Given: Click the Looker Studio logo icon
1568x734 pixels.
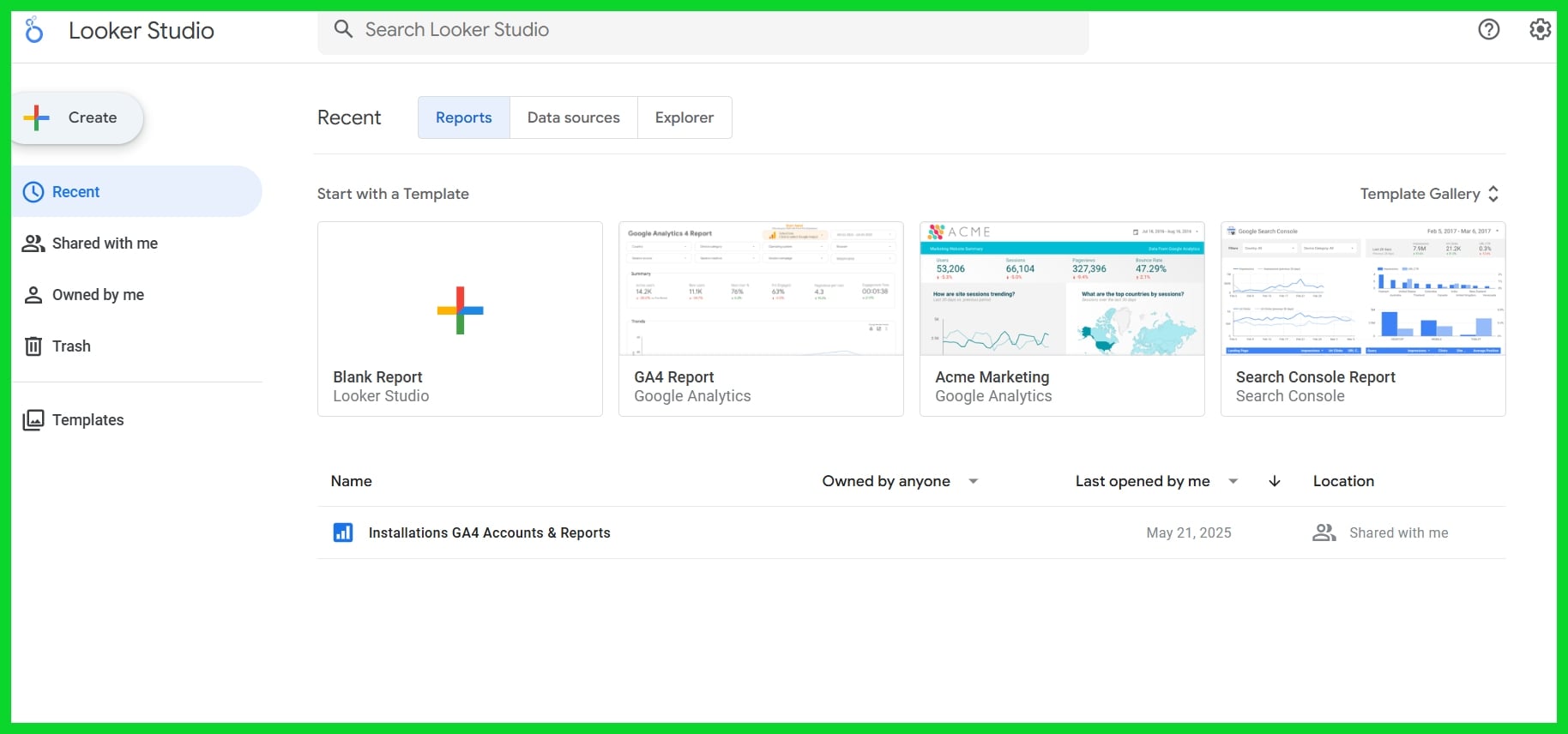Looking at the screenshot, I should [34, 30].
